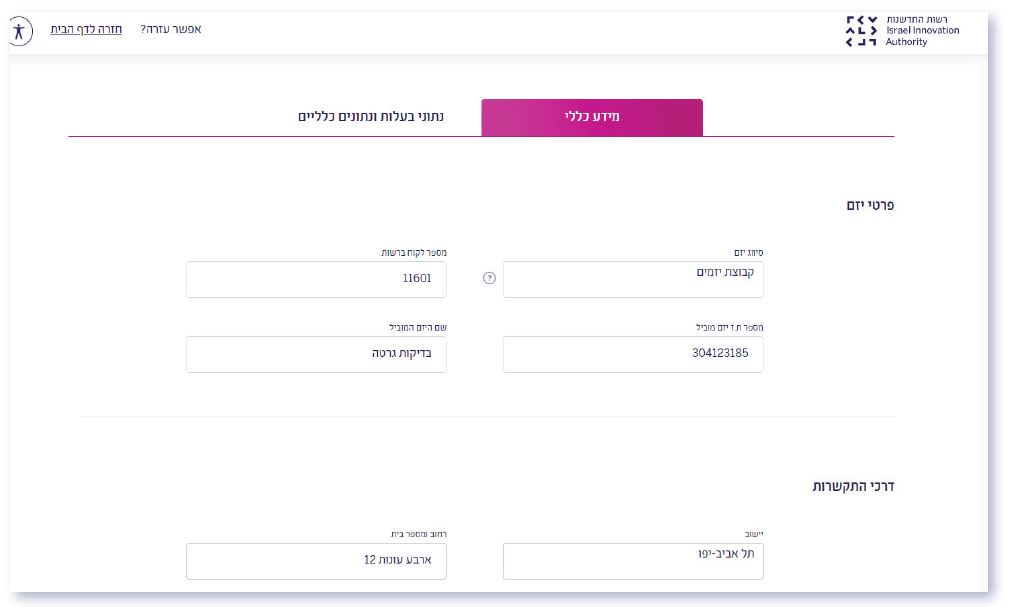Click the מספר לקוח ברשות label text
The height and width of the screenshot is (607, 1010).
click(x=411, y=253)
